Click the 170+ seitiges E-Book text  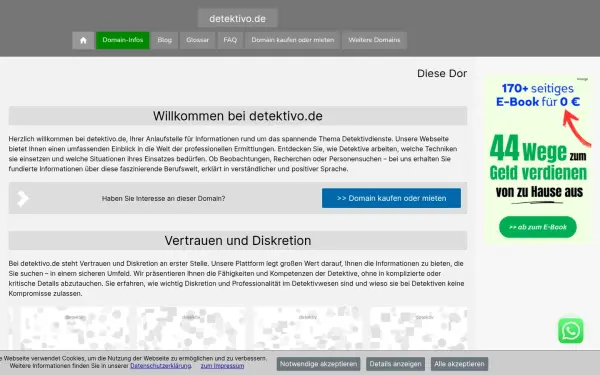pyautogui.click(x=538, y=95)
